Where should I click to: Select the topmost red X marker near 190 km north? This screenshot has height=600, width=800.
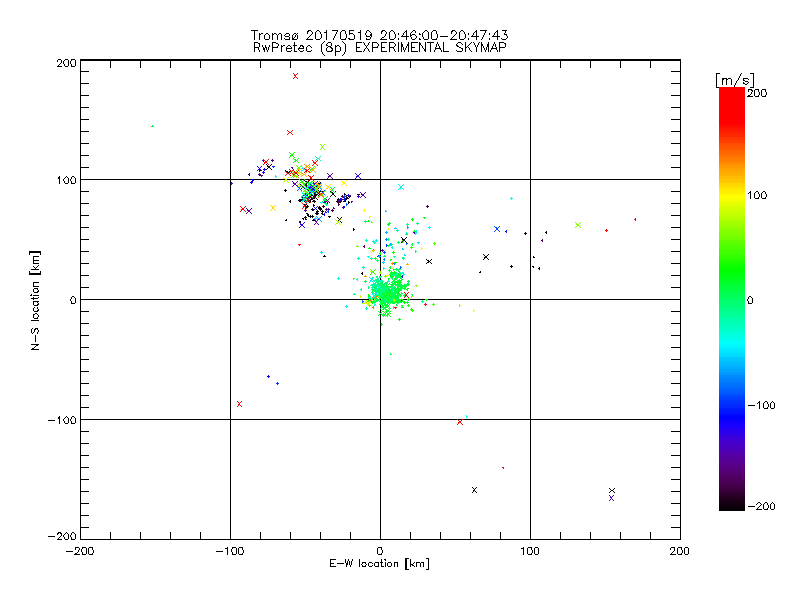point(295,76)
